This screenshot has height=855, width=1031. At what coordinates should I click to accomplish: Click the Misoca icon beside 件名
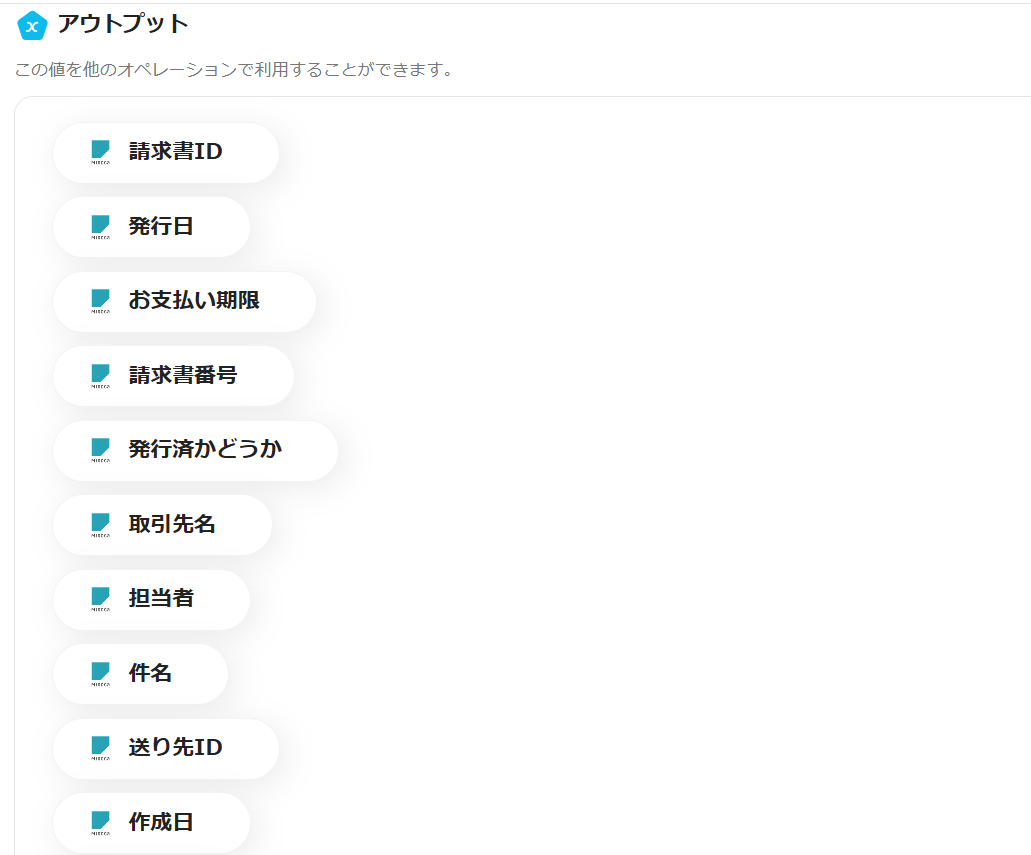[x=100, y=673]
